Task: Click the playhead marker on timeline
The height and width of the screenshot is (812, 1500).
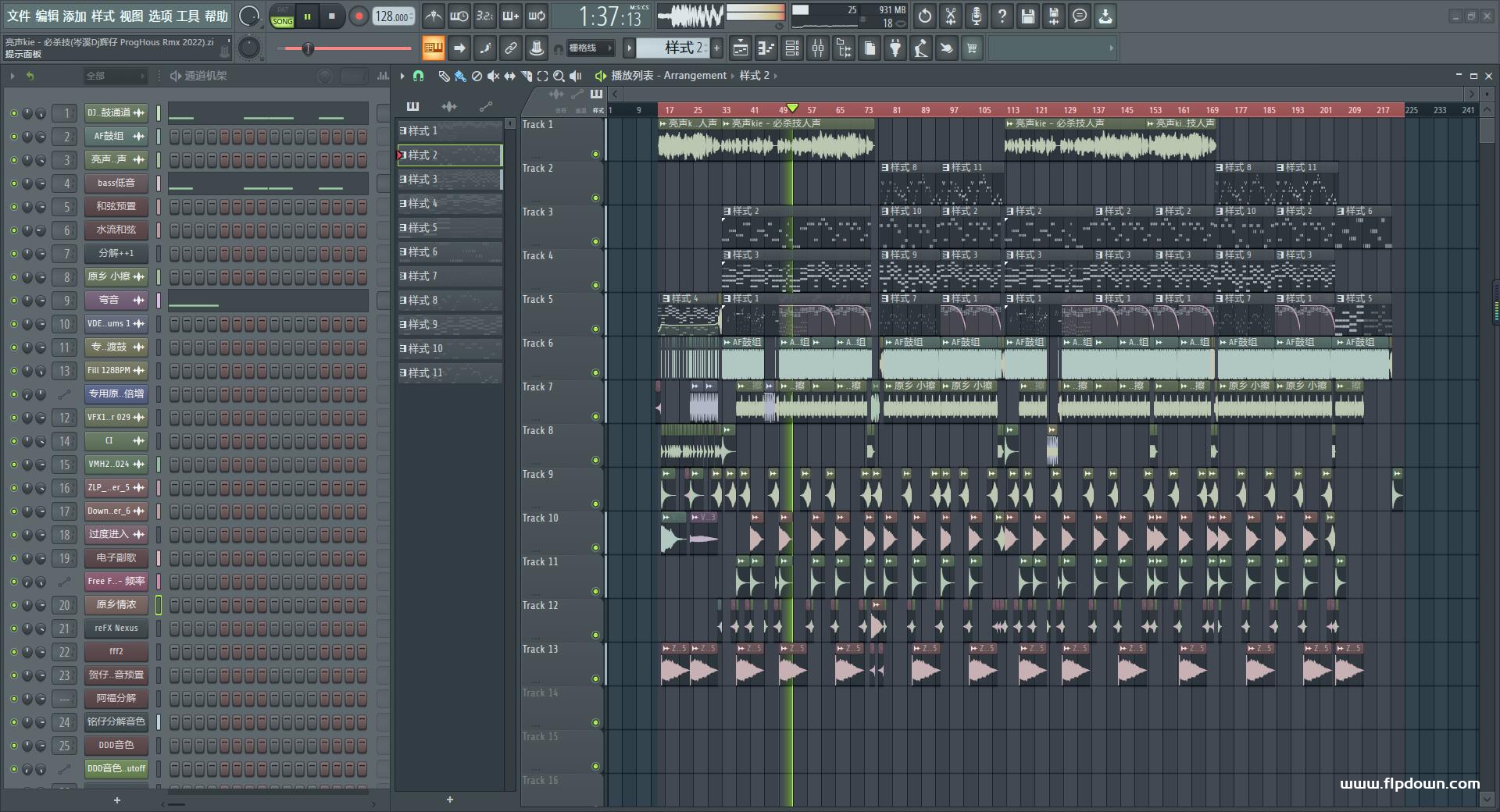Action: pyautogui.click(x=792, y=107)
